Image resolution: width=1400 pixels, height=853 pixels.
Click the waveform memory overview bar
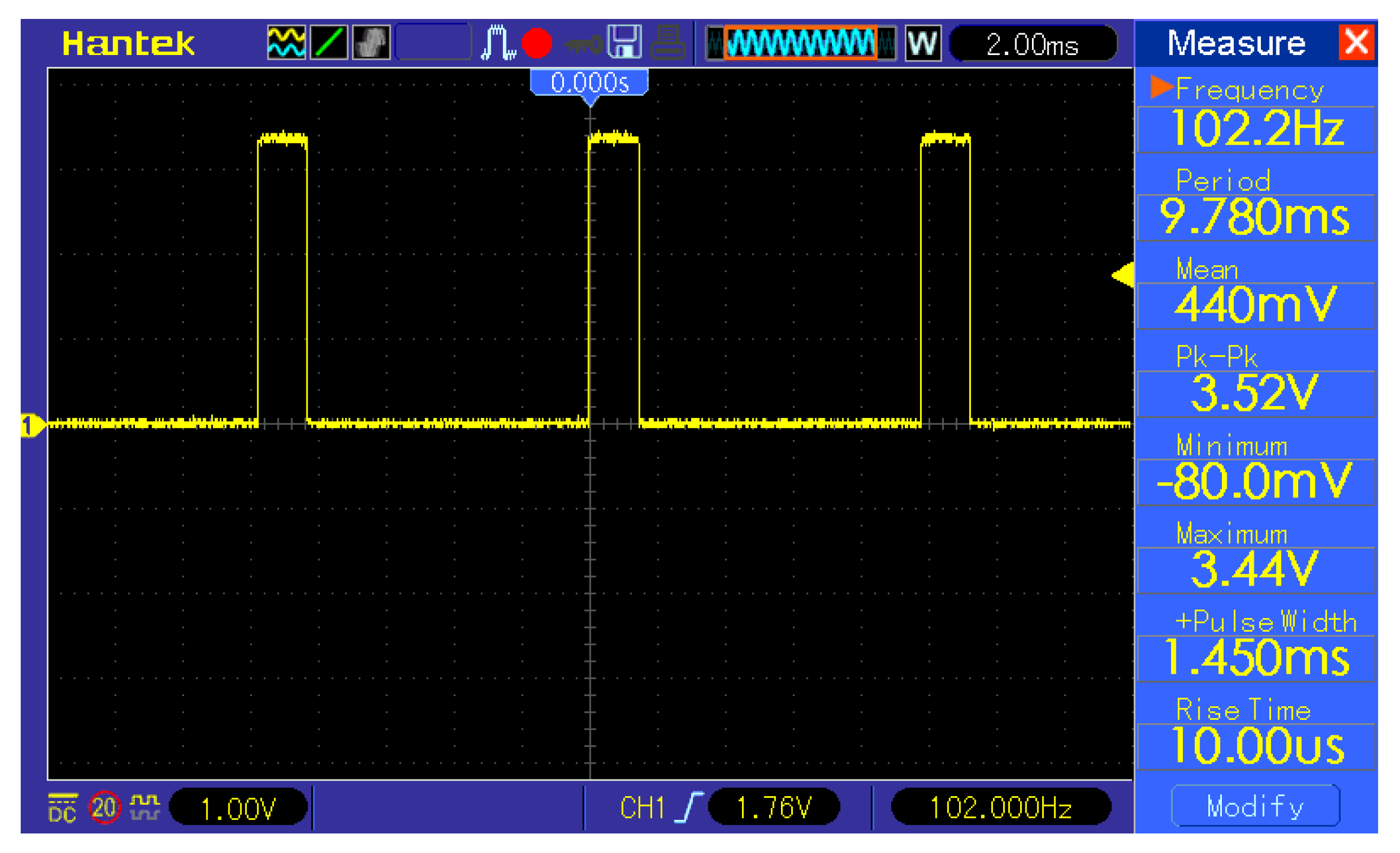[801, 43]
